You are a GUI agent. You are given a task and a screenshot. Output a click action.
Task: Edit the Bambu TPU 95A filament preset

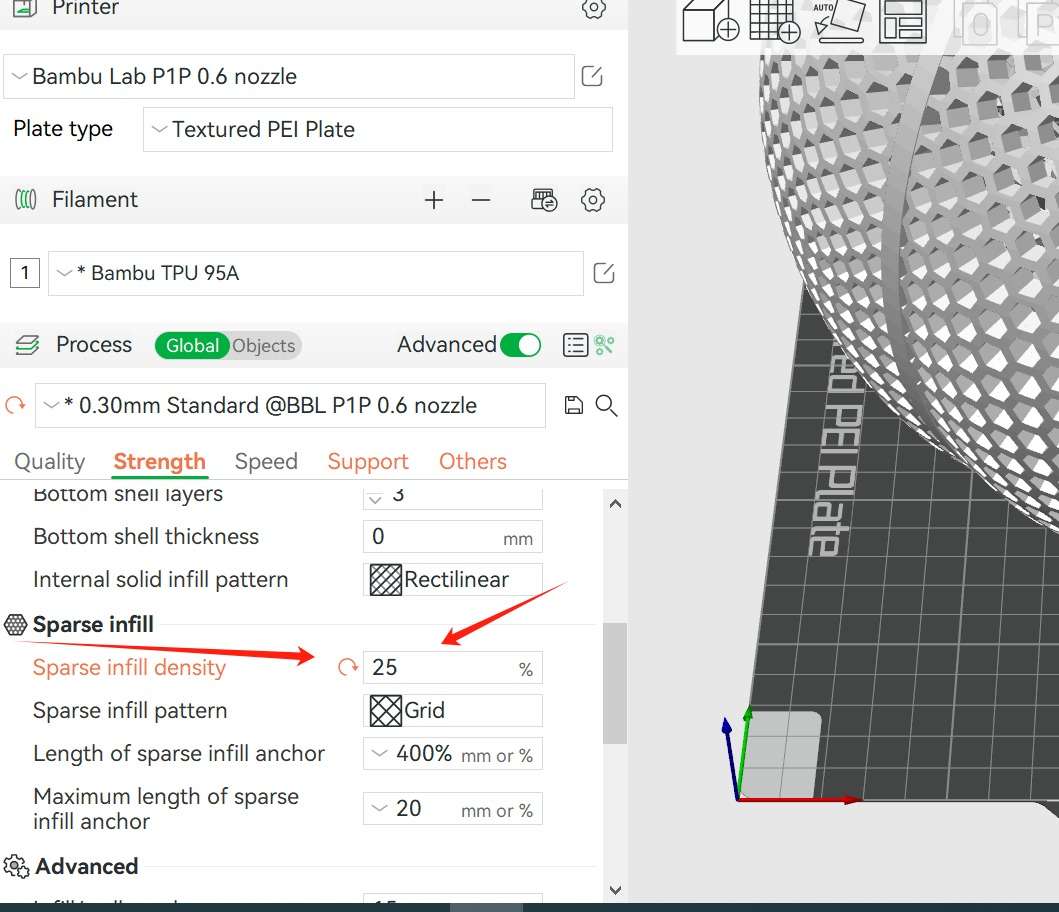click(x=603, y=273)
